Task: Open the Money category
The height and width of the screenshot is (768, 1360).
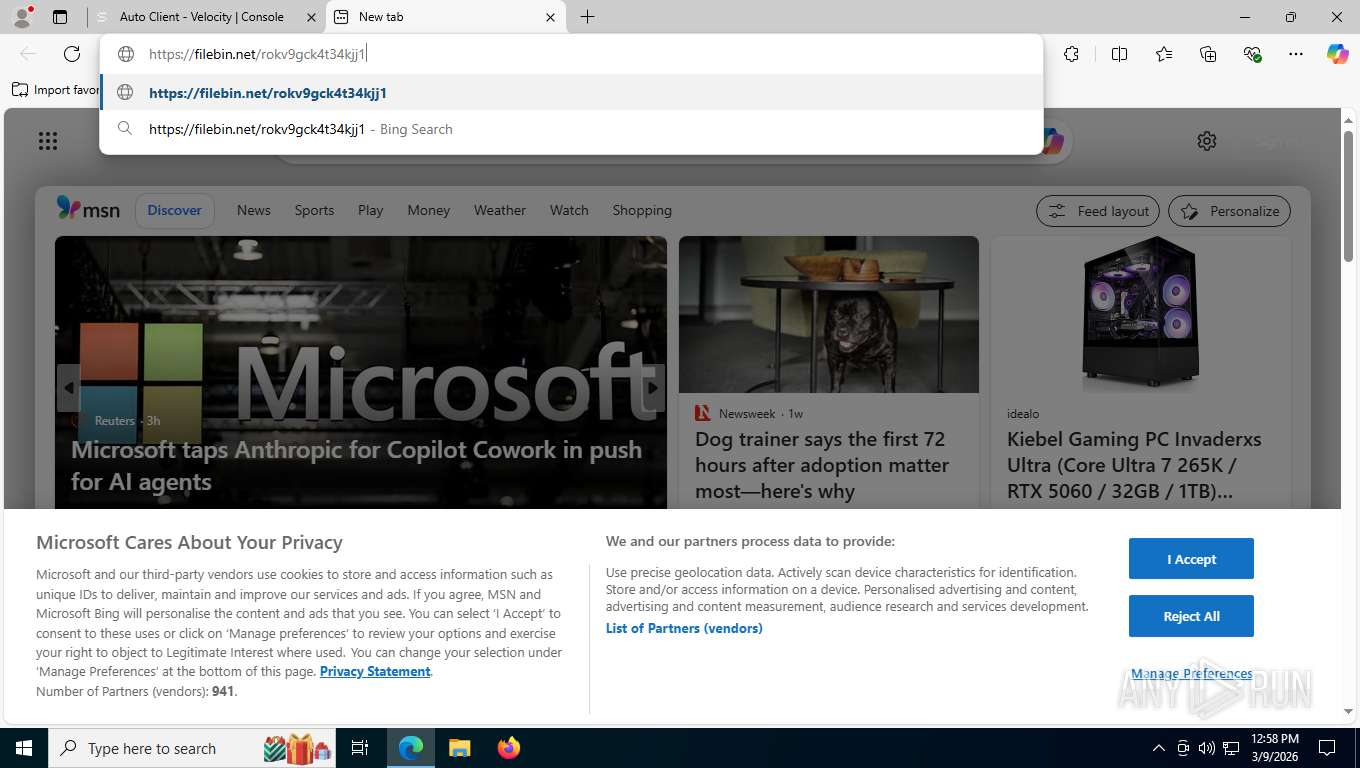Action: (x=429, y=210)
